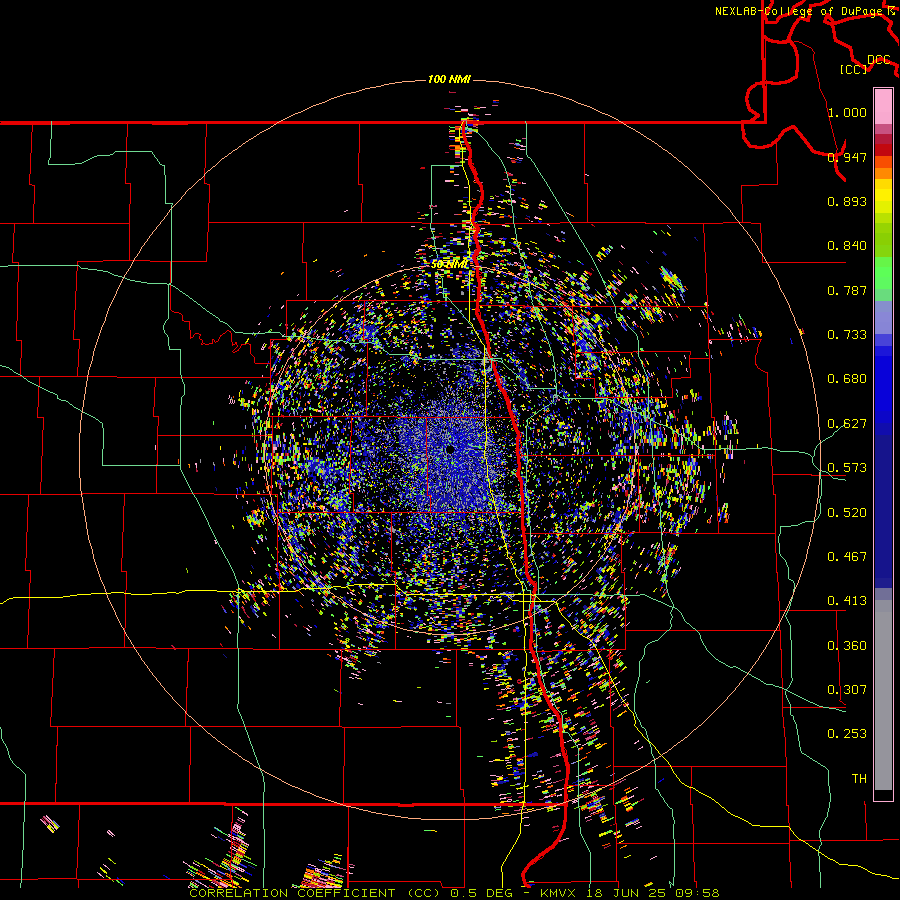
Task: Pick the gray segment near 0.307
Action: click(x=883, y=695)
